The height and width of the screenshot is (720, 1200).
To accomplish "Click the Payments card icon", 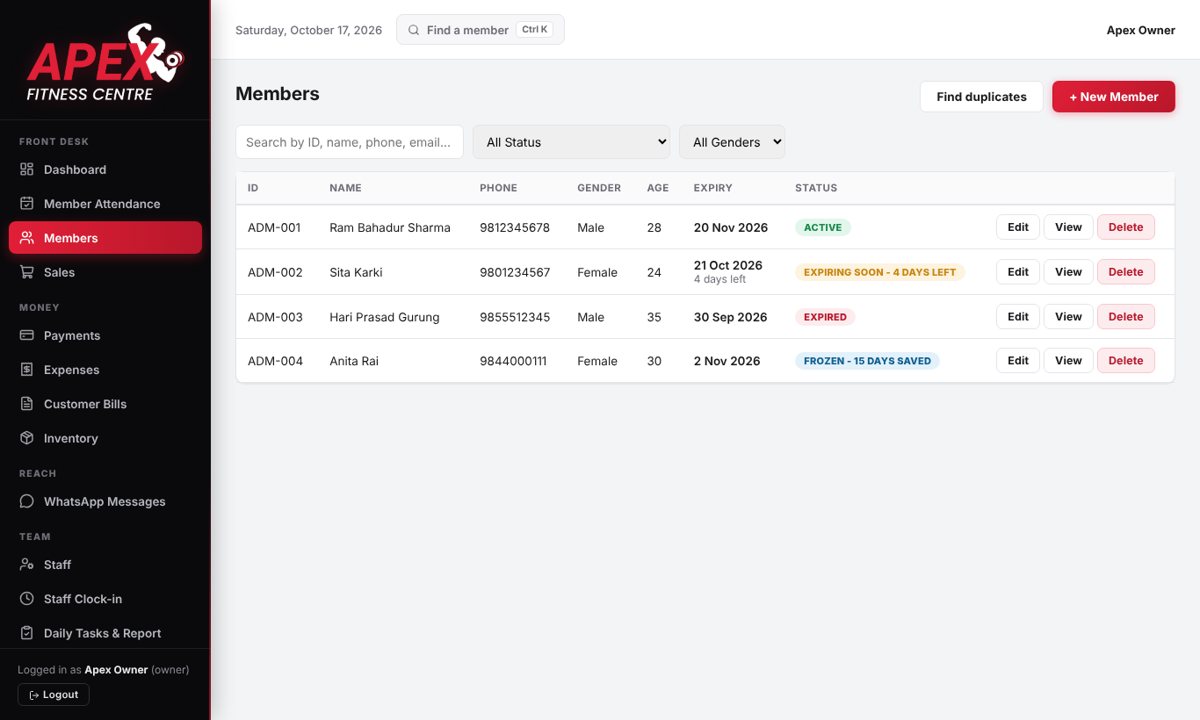I will click(x=27, y=336).
